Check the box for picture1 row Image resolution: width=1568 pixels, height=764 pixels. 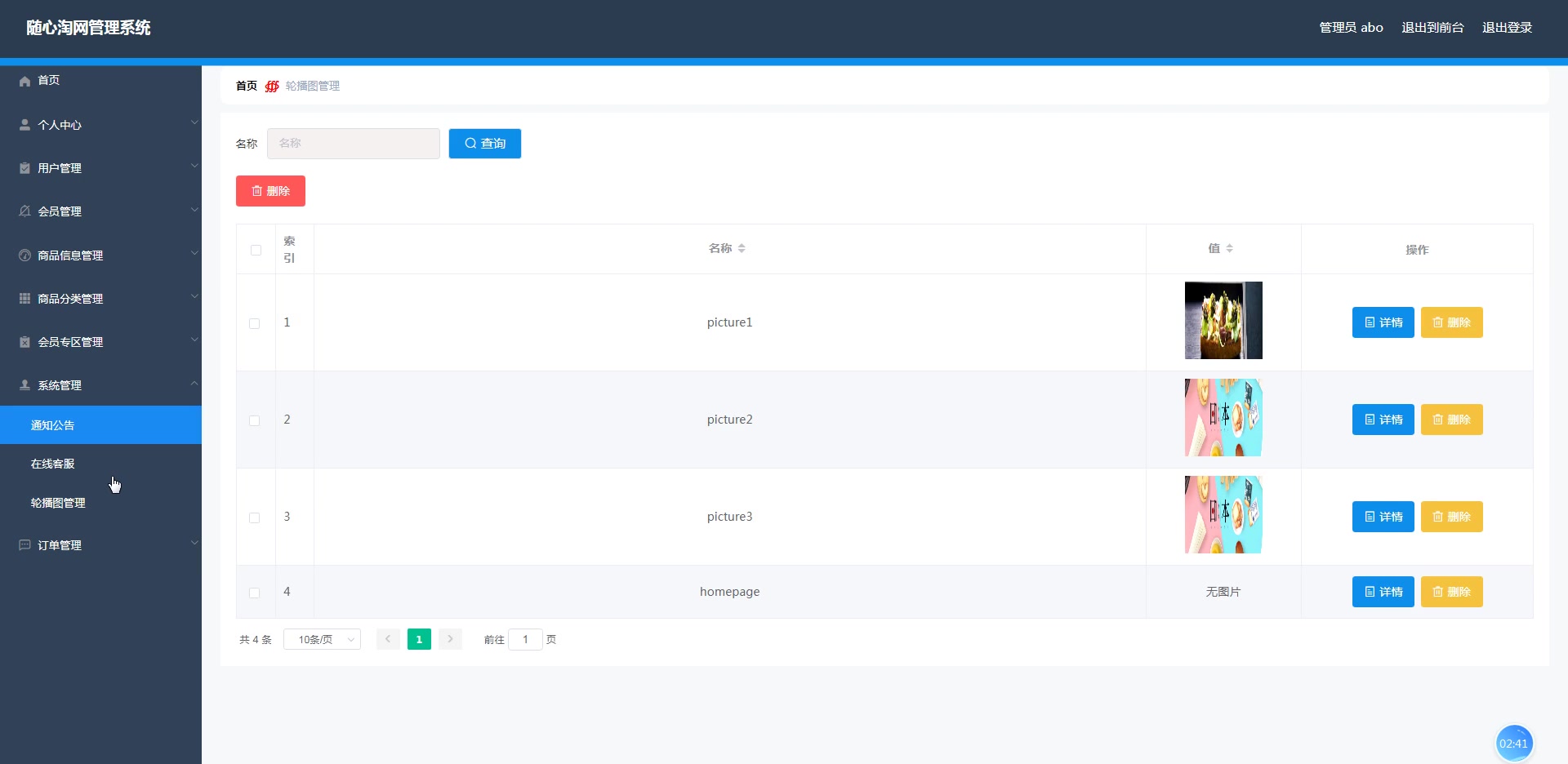pos(255,323)
